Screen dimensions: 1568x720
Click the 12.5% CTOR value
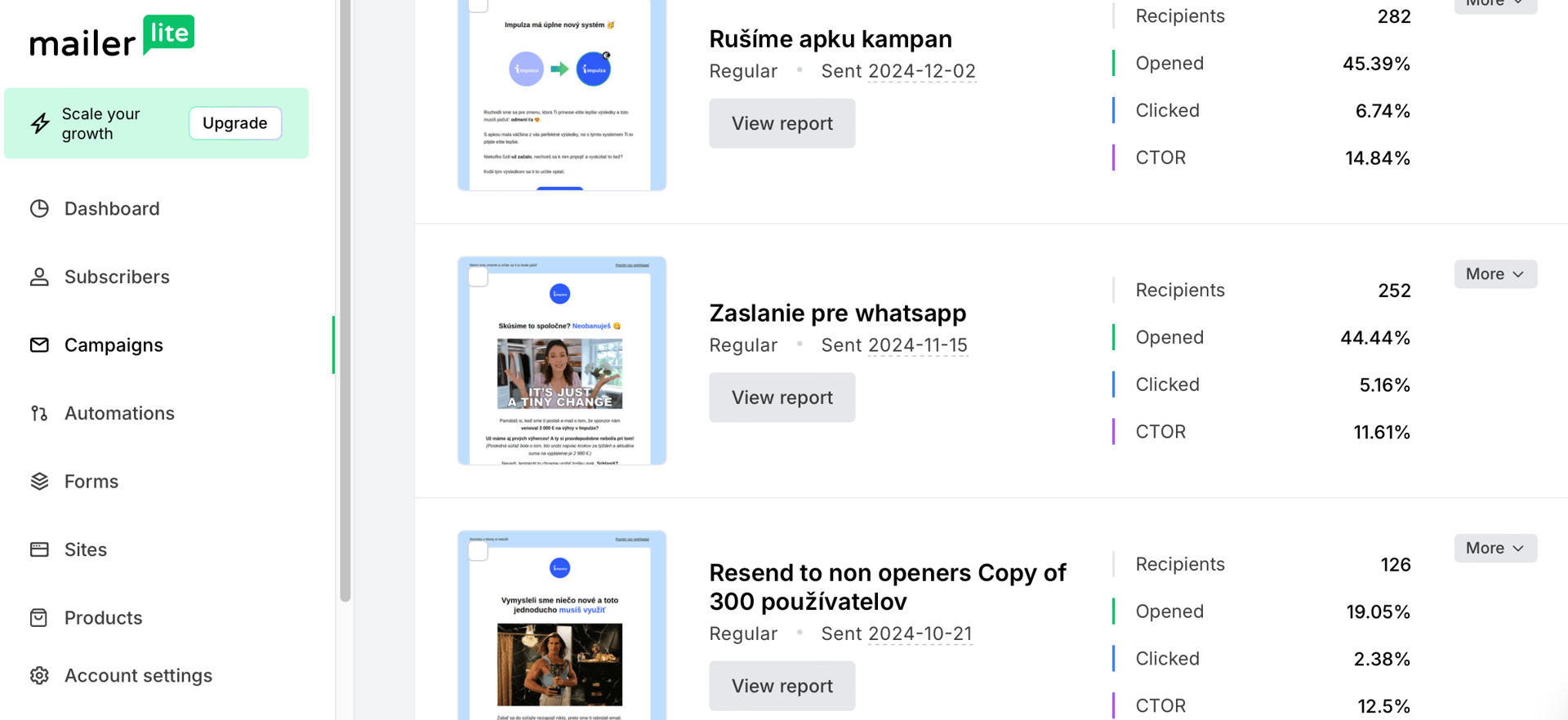1384,706
